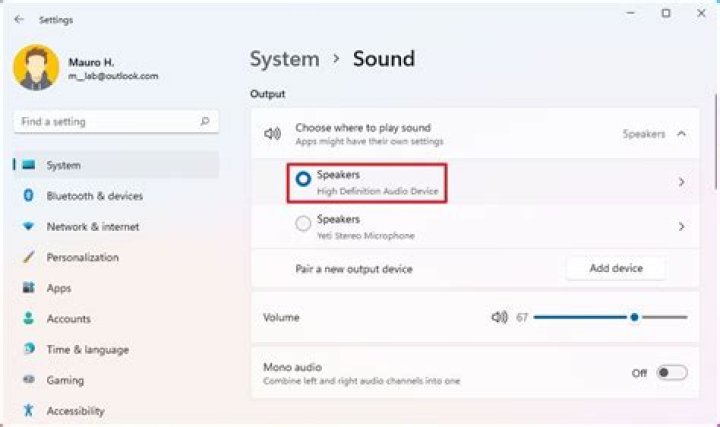
Task: Navigate to System breadcrumb link
Action: 284,59
